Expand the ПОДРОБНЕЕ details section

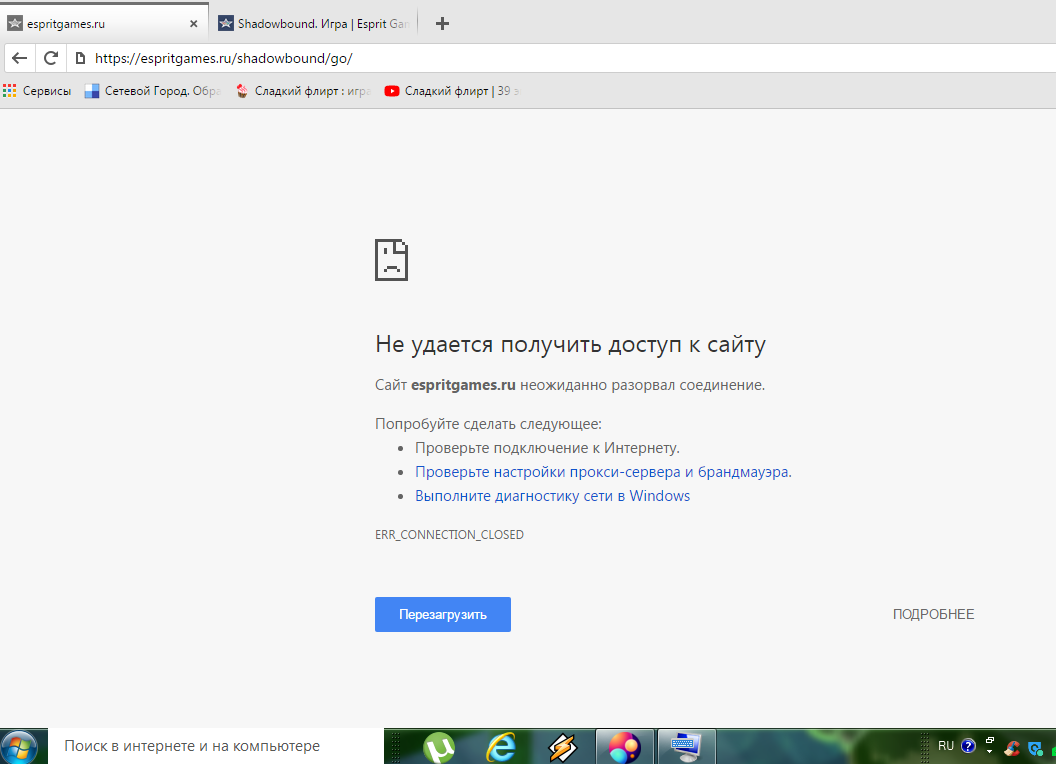point(933,614)
